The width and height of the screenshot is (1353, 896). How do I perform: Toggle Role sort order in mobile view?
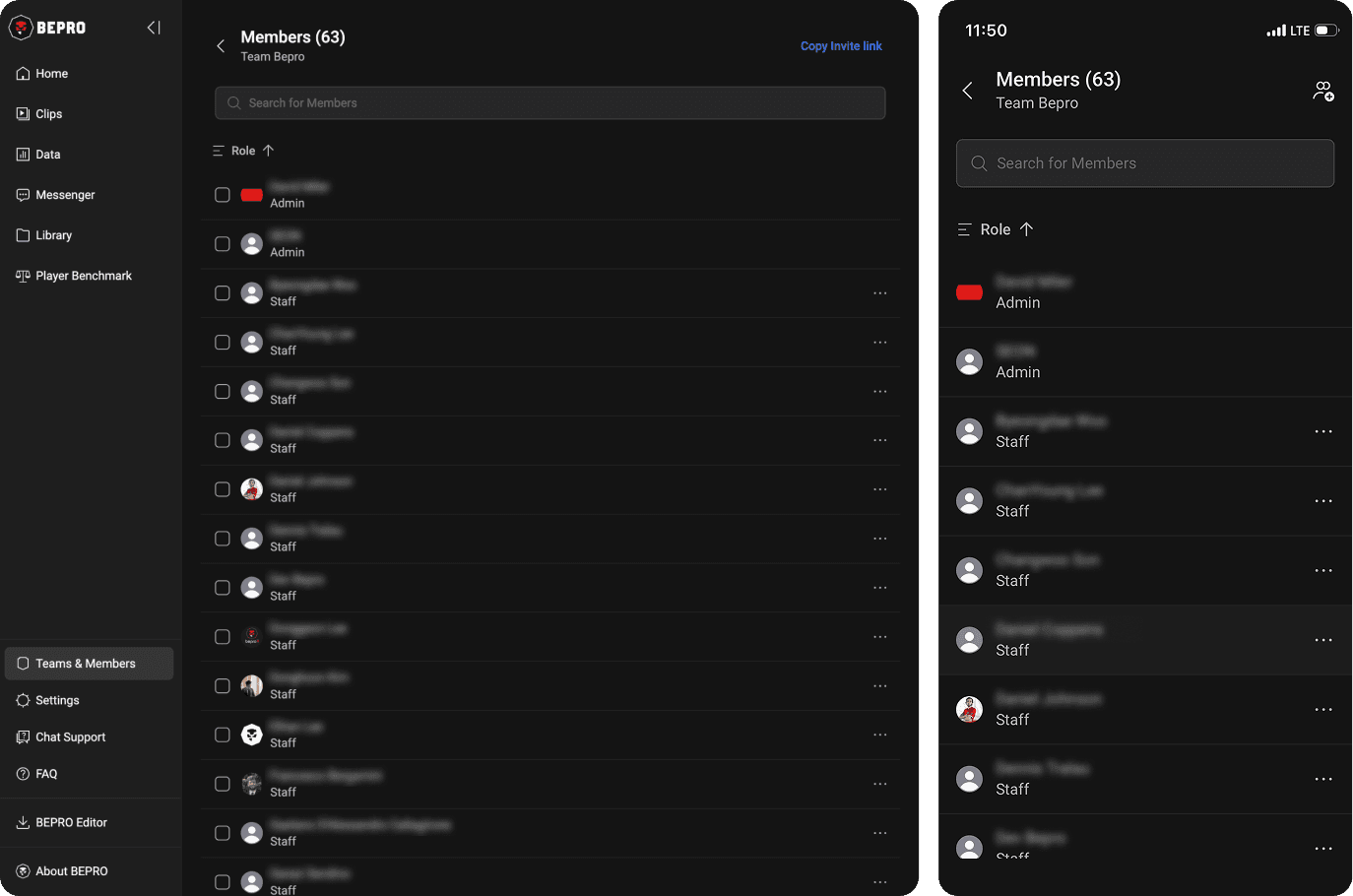coord(1007,229)
